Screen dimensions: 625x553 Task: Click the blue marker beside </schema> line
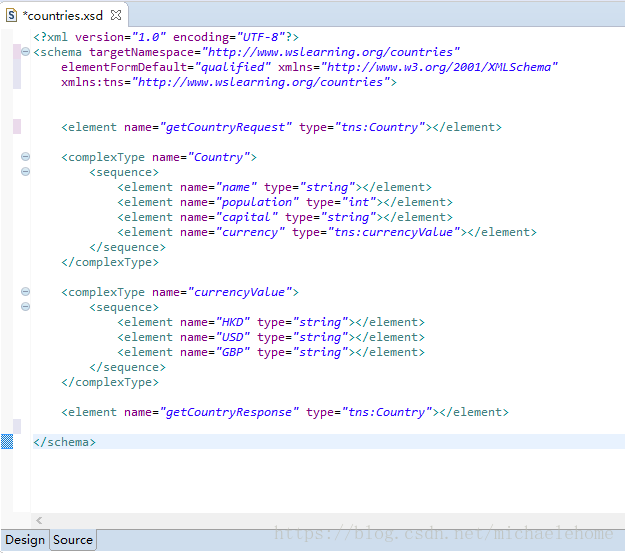(x=7, y=442)
